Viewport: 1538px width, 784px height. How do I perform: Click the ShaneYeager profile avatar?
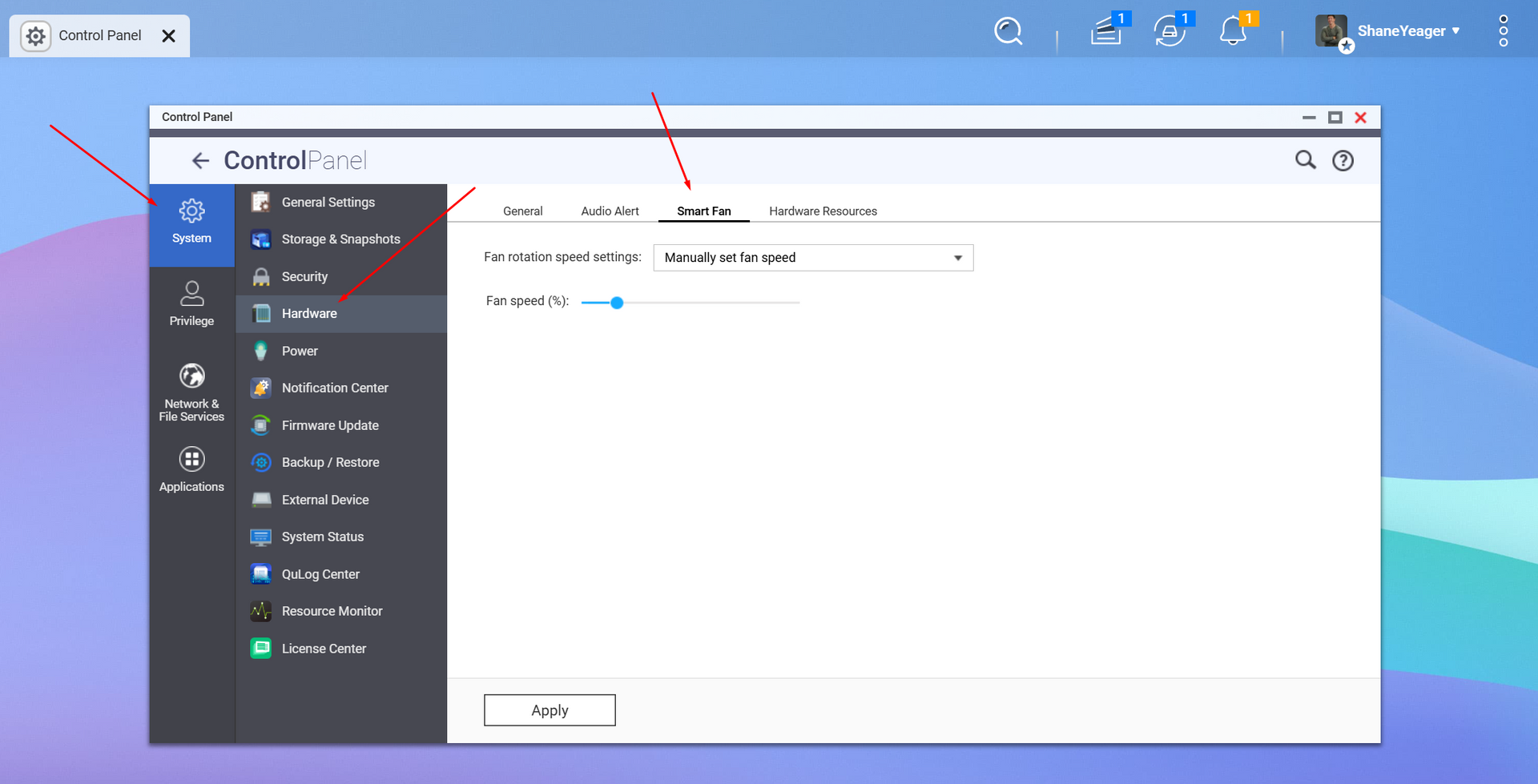tap(1331, 31)
